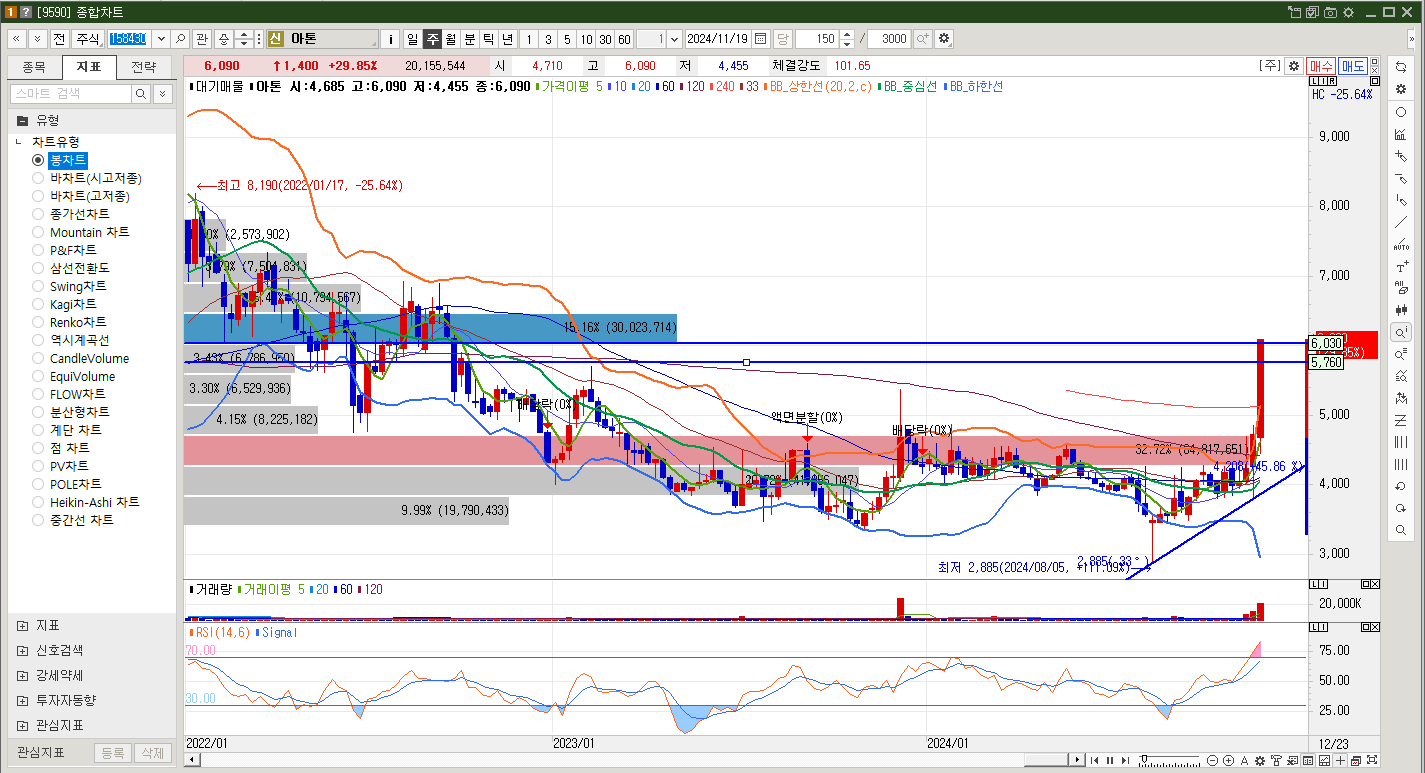Viewport: 1425px width, 773px height.
Task: Switch to the 전략 tab
Action: 144,68
